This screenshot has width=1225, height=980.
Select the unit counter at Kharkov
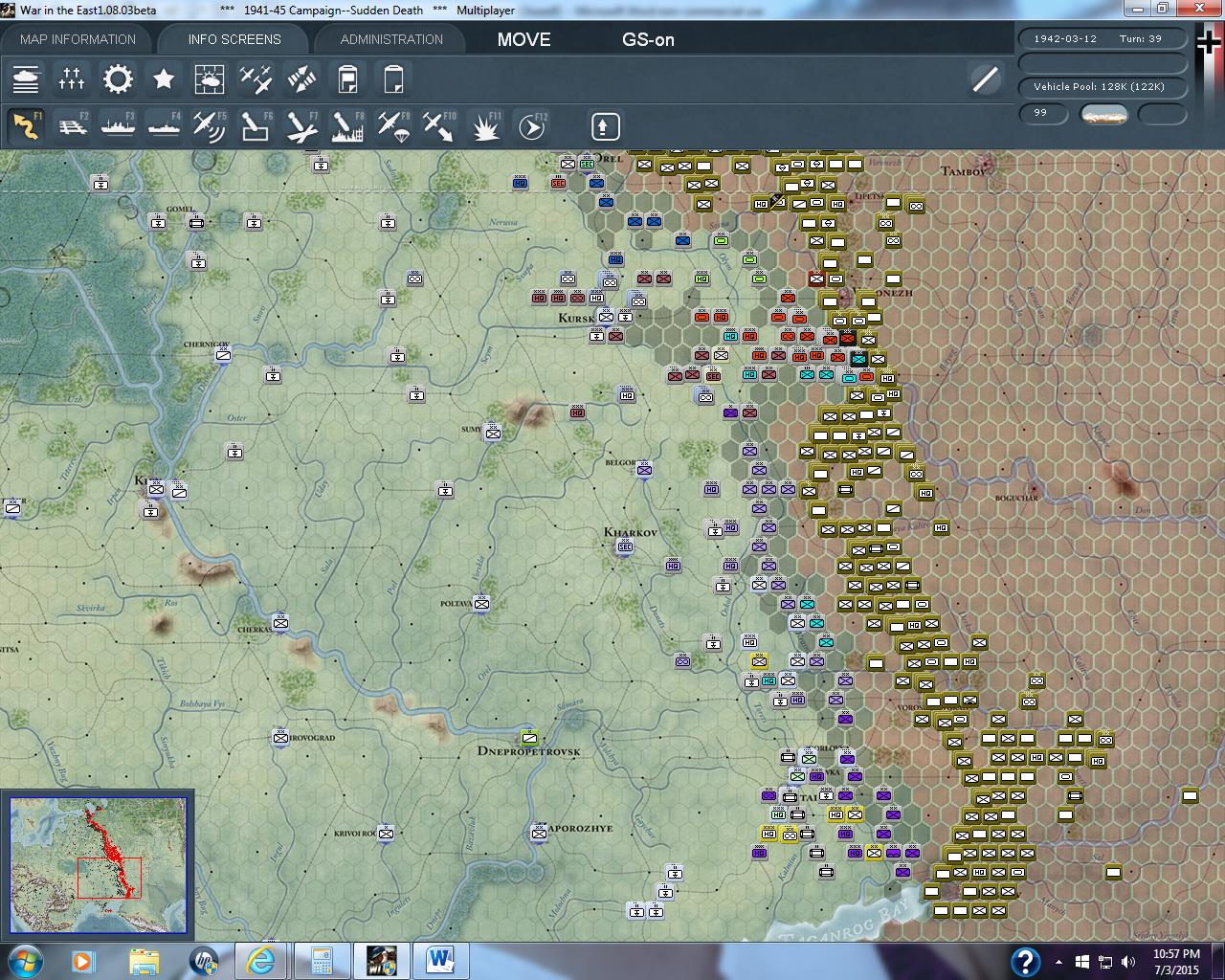(625, 546)
